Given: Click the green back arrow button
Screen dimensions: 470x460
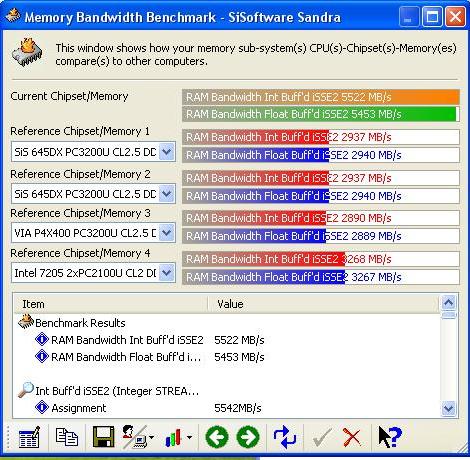Looking at the screenshot, I should coord(217,437).
